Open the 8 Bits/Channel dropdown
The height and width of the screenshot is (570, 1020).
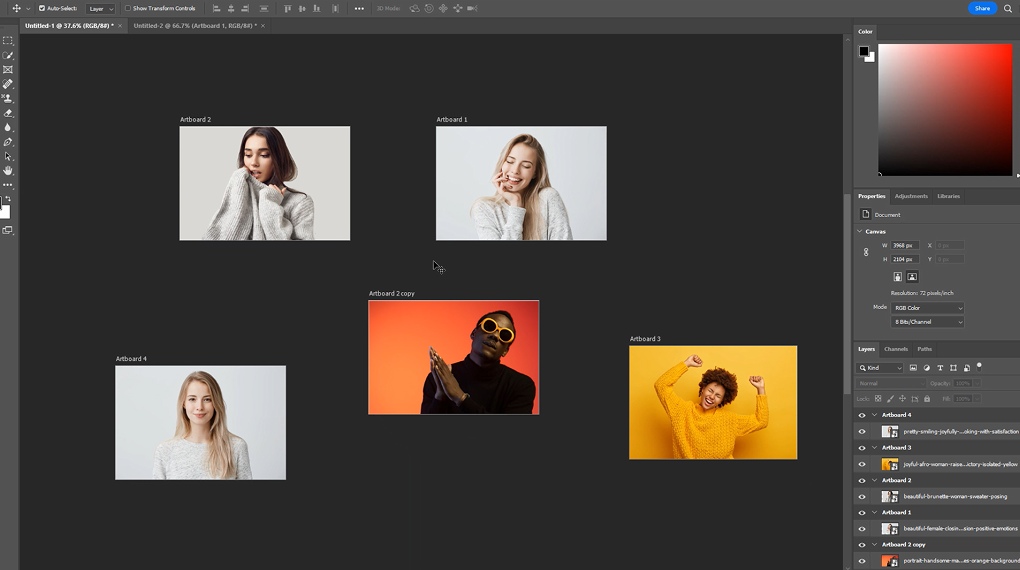click(927, 322)
